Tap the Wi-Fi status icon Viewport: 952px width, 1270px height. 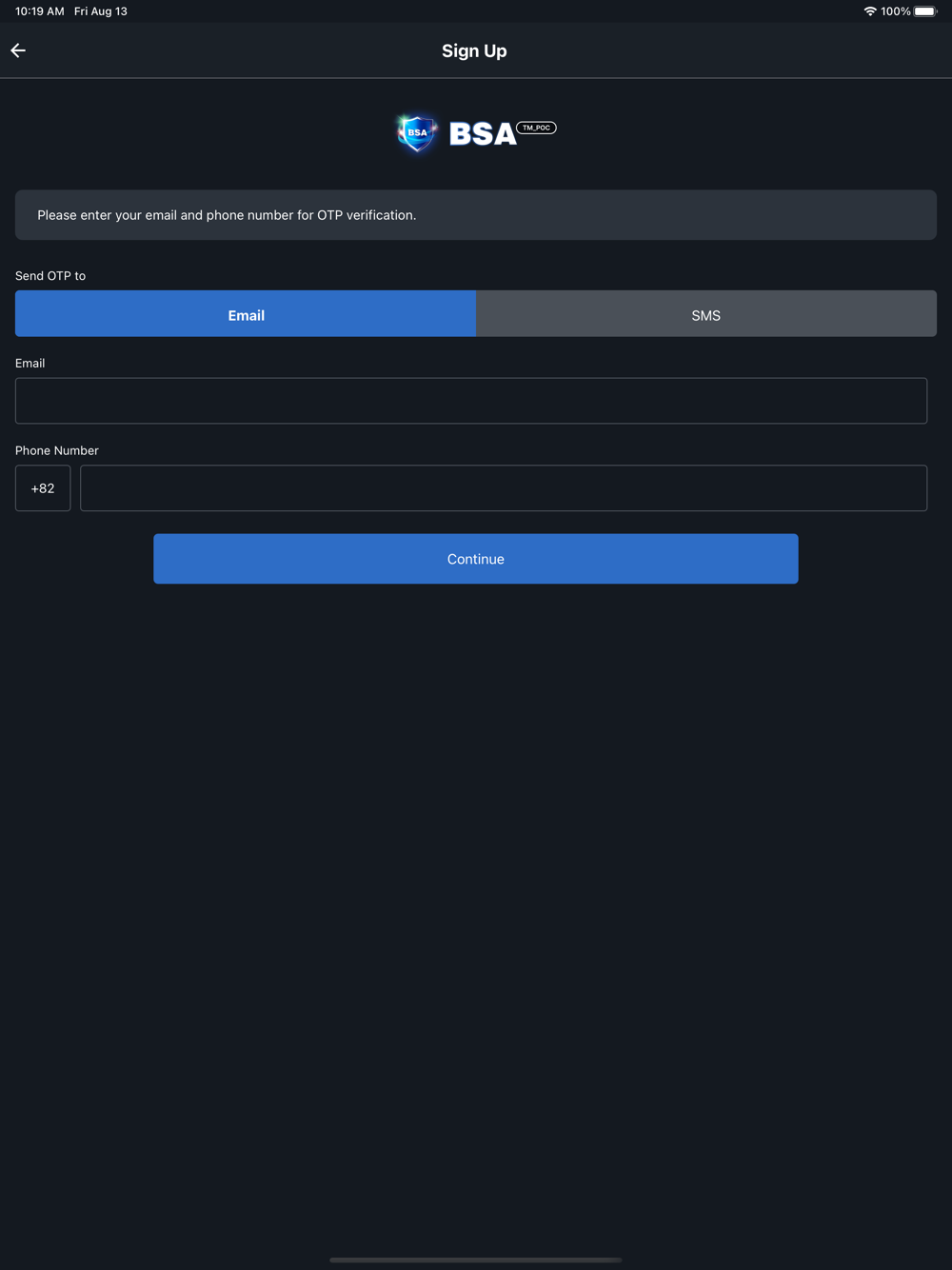(870, 11)
